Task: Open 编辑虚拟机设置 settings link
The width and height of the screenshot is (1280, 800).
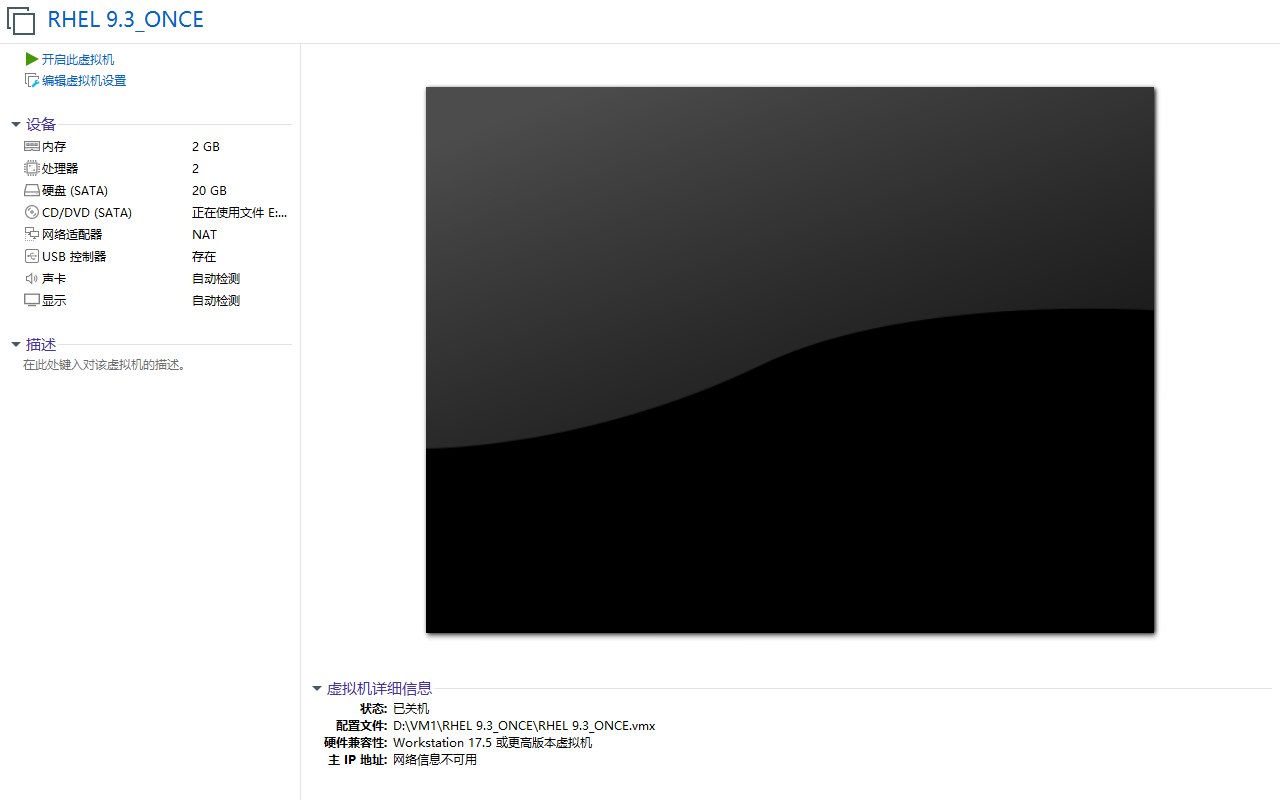Action: click(x=84, y=80)
